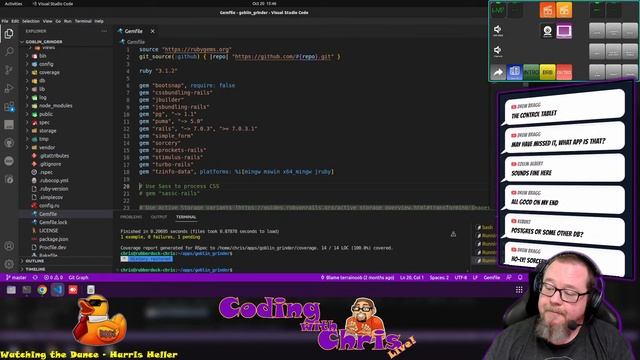Open the Manage gear in the activity bar

coord(9,264)
